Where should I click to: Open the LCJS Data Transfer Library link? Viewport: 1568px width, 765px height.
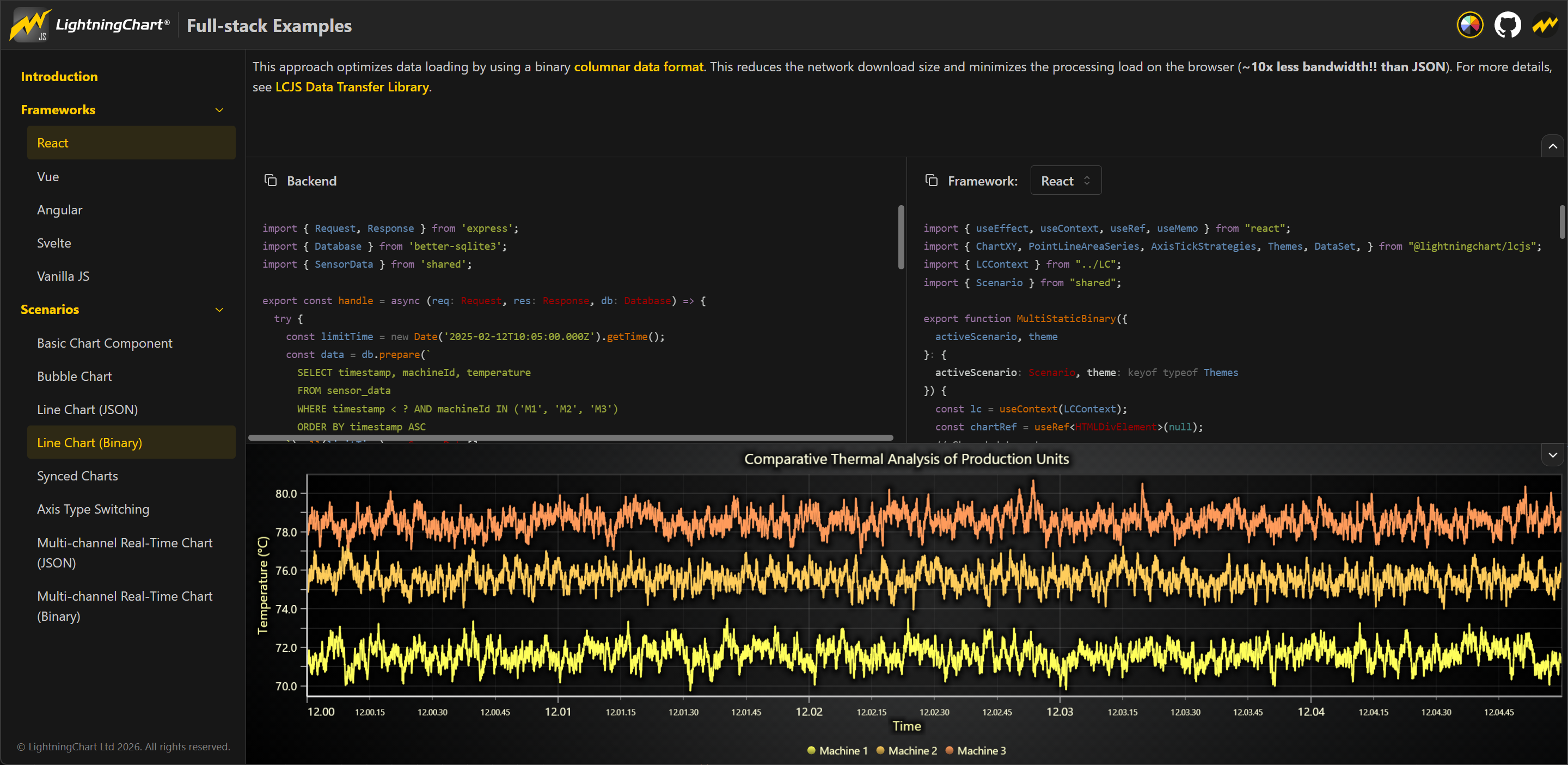(352, 87)
